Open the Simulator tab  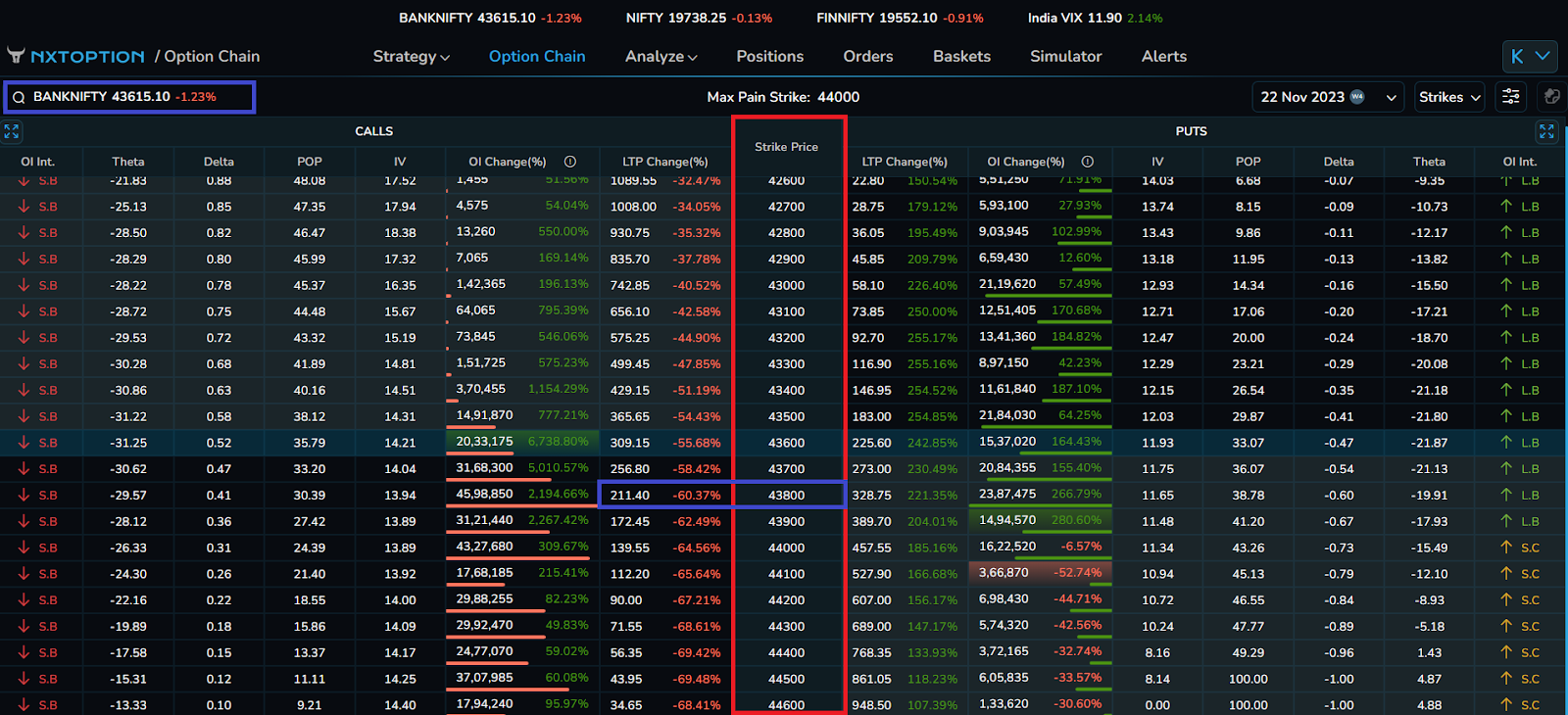coord(1066,57)
